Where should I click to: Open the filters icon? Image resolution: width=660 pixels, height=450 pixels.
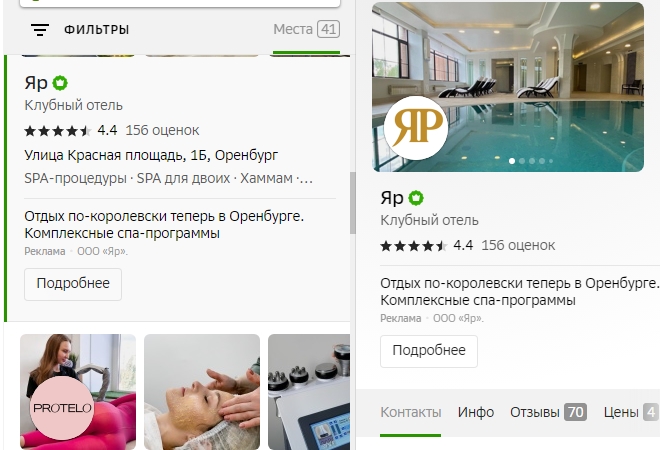click(x=40, y=29)
